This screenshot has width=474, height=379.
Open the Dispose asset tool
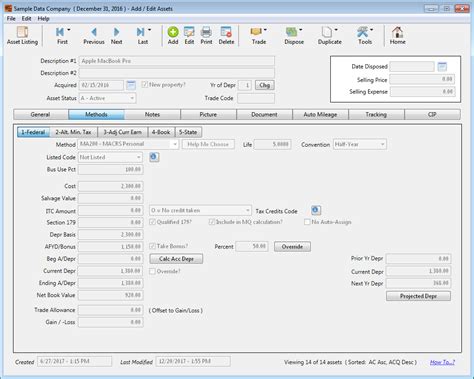(294, 36)
